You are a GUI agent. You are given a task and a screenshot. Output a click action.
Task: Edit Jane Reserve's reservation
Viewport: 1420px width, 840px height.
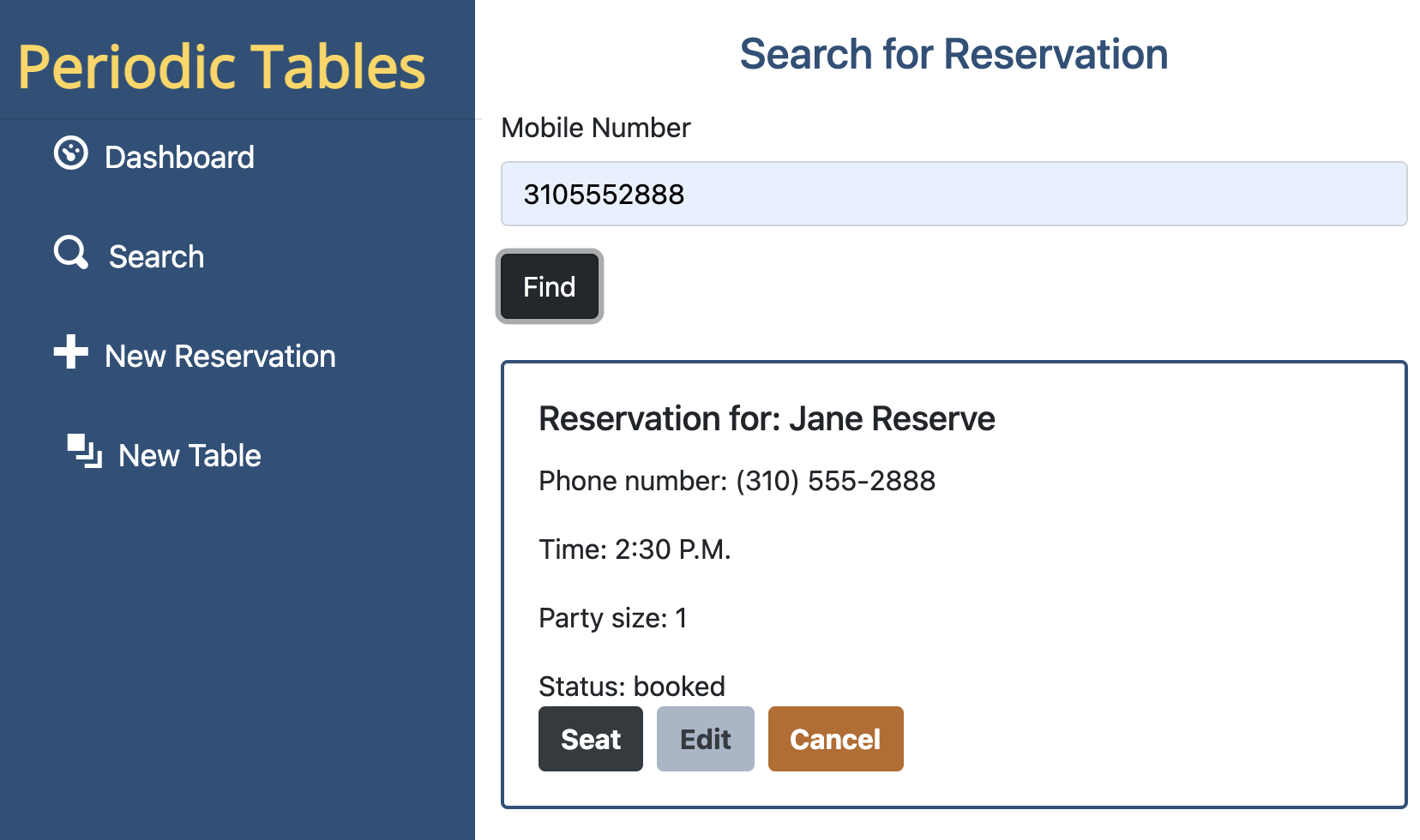705,738
